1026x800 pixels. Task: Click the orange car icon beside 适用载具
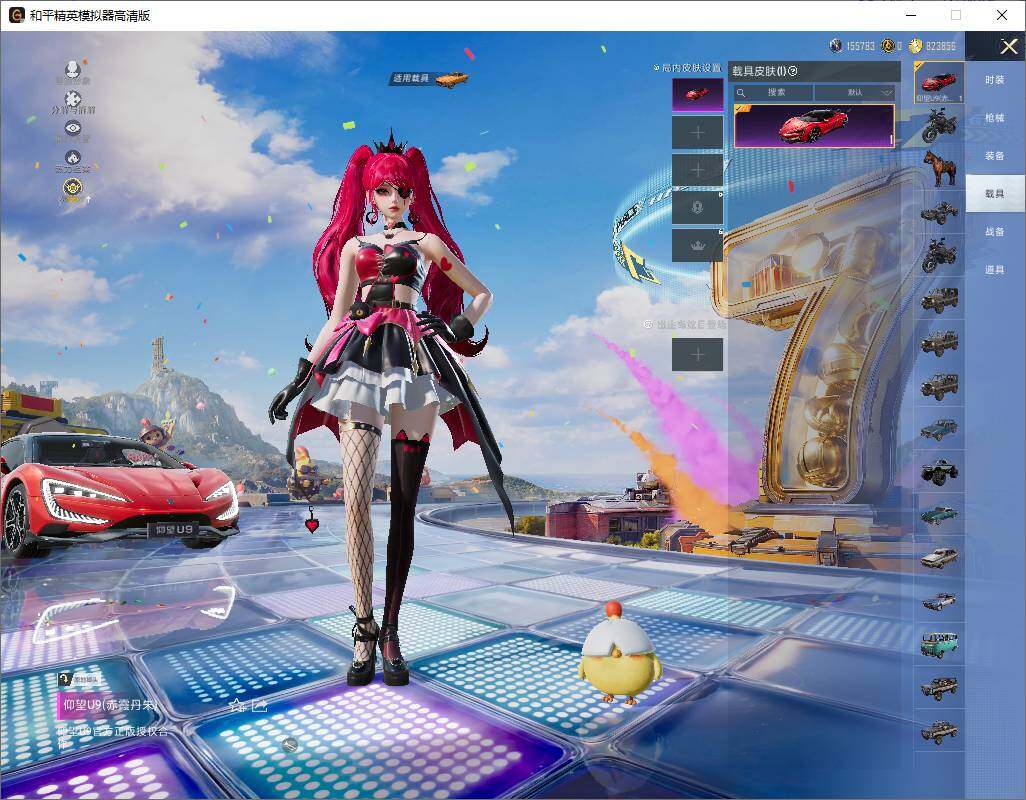tap(451, 79)
